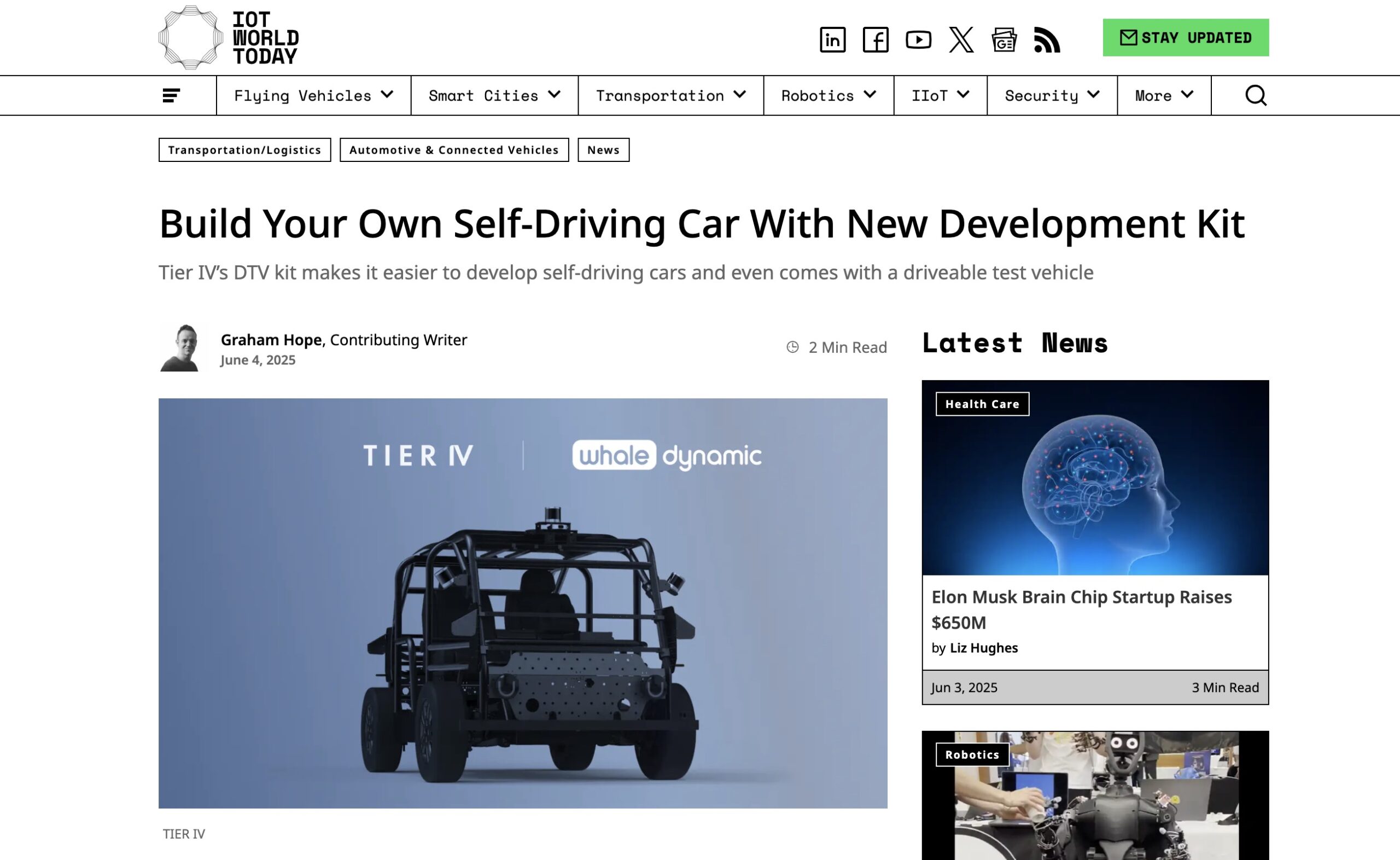
Task: Open the X (Twitter) profile icon
Action: (x=961, y=39)
